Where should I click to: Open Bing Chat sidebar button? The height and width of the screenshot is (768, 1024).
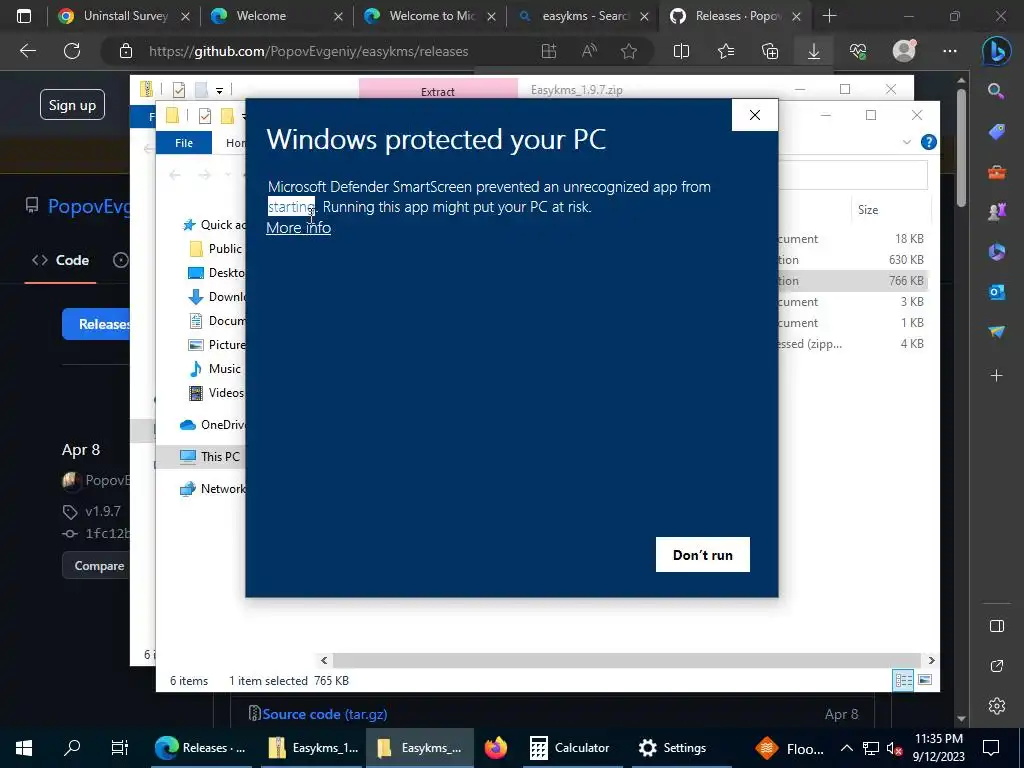click(997, 52)
